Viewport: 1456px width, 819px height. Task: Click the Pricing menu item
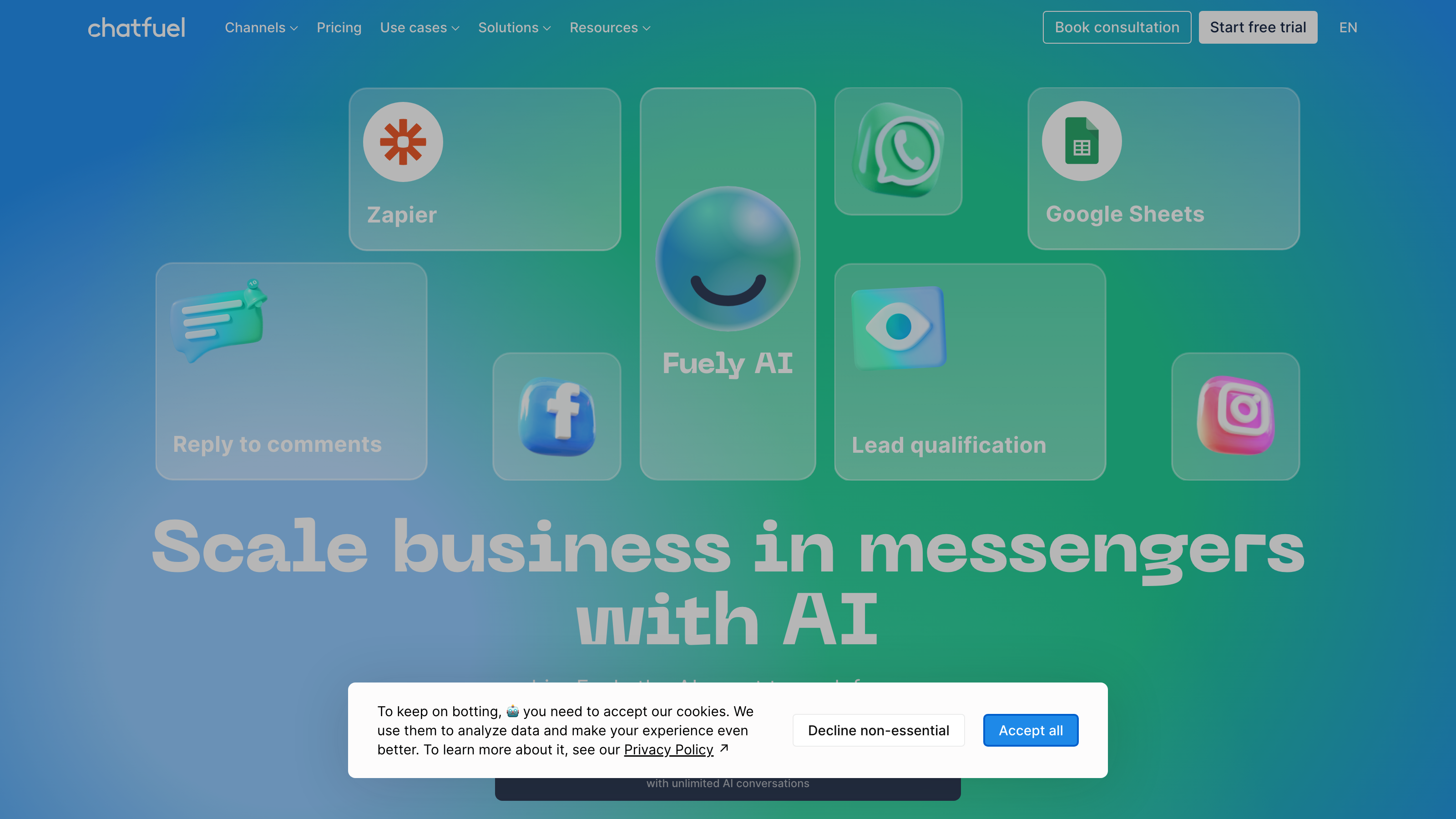[x=339, y=27]
